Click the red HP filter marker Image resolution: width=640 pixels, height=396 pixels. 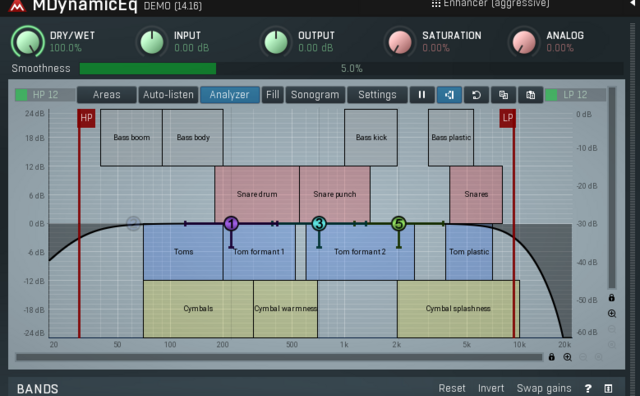tap(86, 118)
